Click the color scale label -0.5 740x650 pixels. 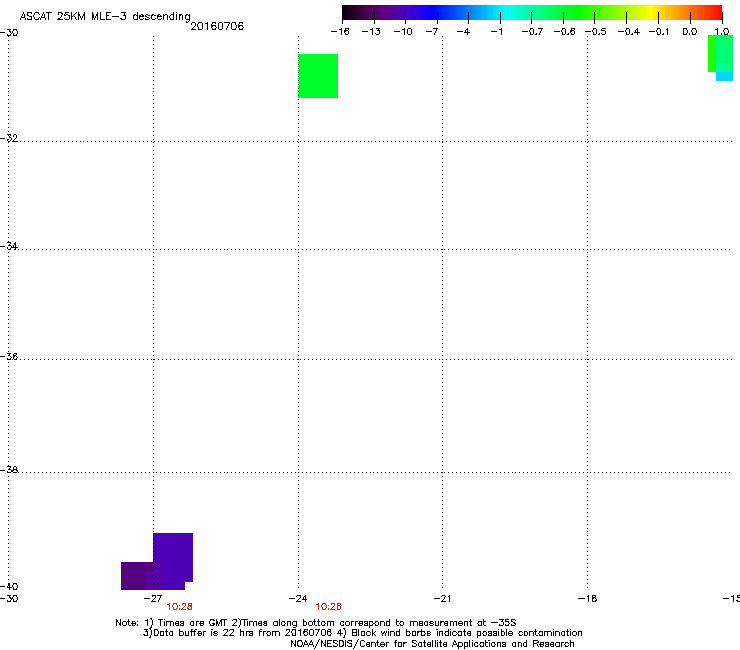[596, 32]
